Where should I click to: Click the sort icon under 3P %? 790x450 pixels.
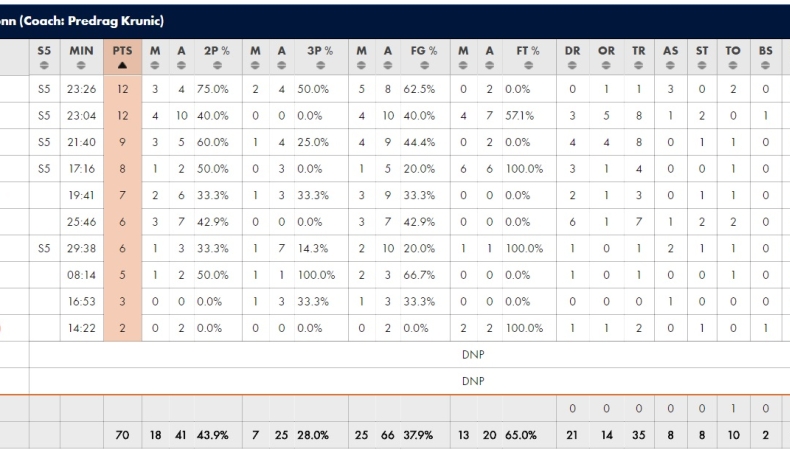click(x=318, y=65)
